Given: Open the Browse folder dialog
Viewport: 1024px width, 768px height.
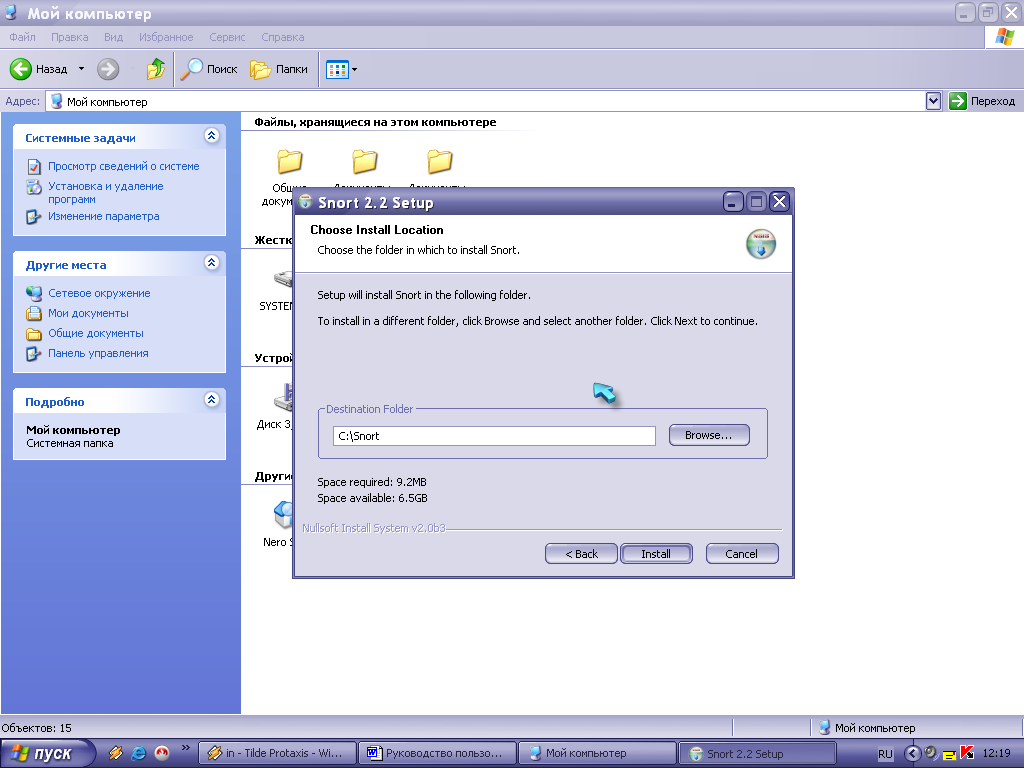Looking at the screenshot, I should pyautogui.click(x=709, y=435).
